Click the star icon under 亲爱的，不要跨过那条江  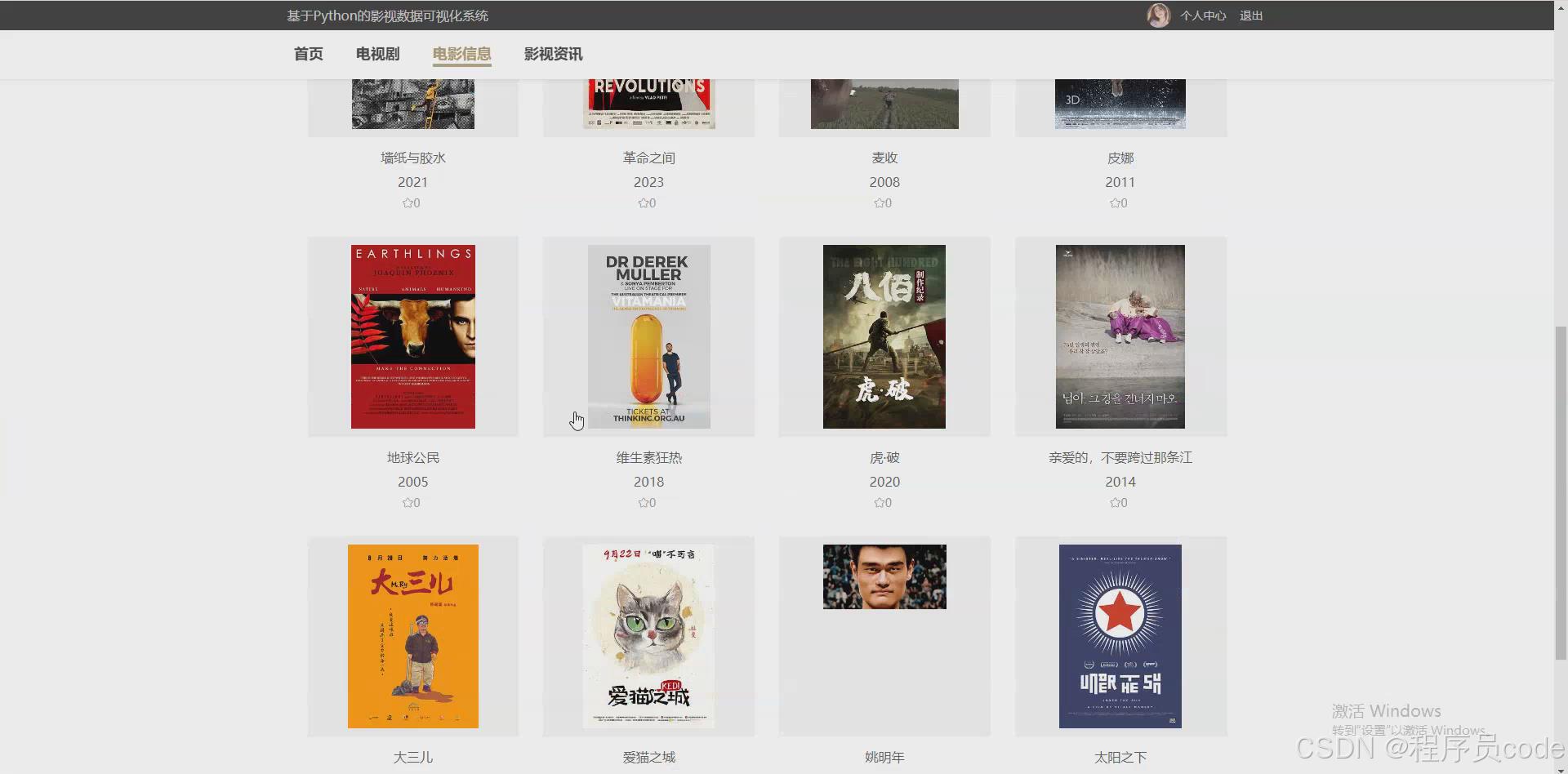click(1115, 503)
